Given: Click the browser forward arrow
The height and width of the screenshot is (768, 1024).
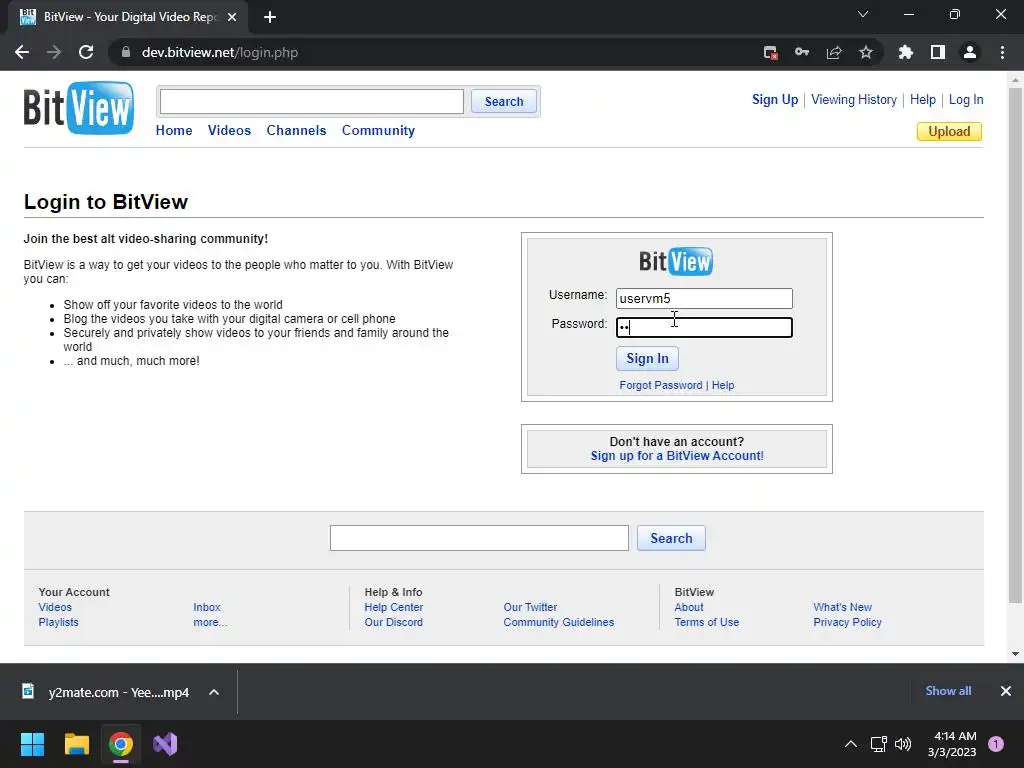Looking at the screenshot, I should 54,52.
